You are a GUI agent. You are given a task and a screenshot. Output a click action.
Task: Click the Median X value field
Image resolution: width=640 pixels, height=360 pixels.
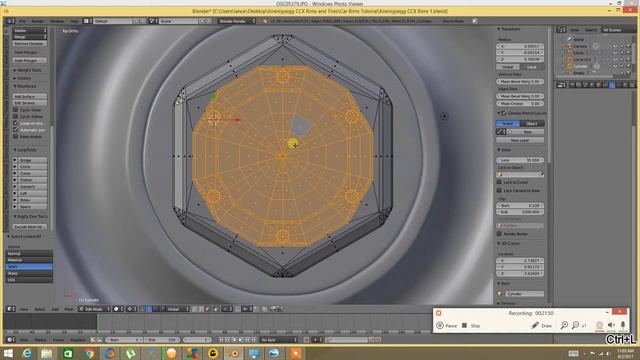tap(520, 46)
